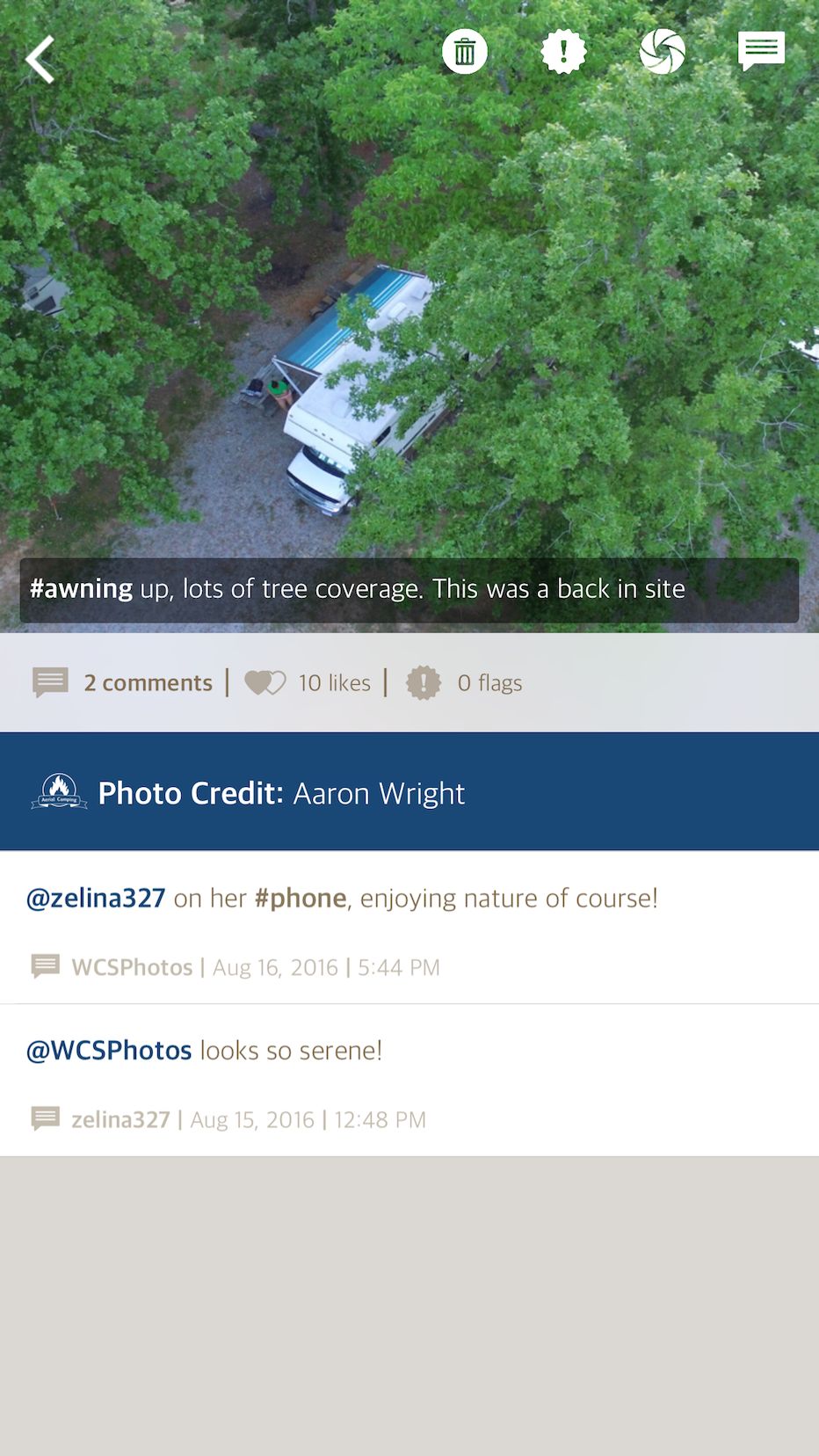Open the comment bubble icon at top
This screenshot has width=819, height=1456.
761,52
